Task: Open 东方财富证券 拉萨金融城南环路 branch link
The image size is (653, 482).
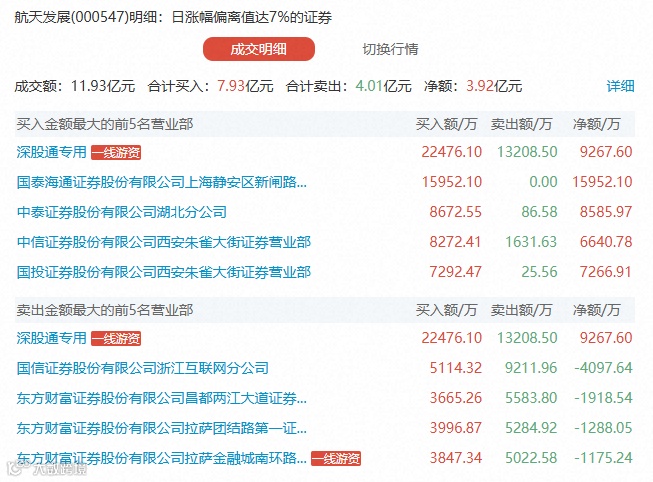Action: (162, 458)
